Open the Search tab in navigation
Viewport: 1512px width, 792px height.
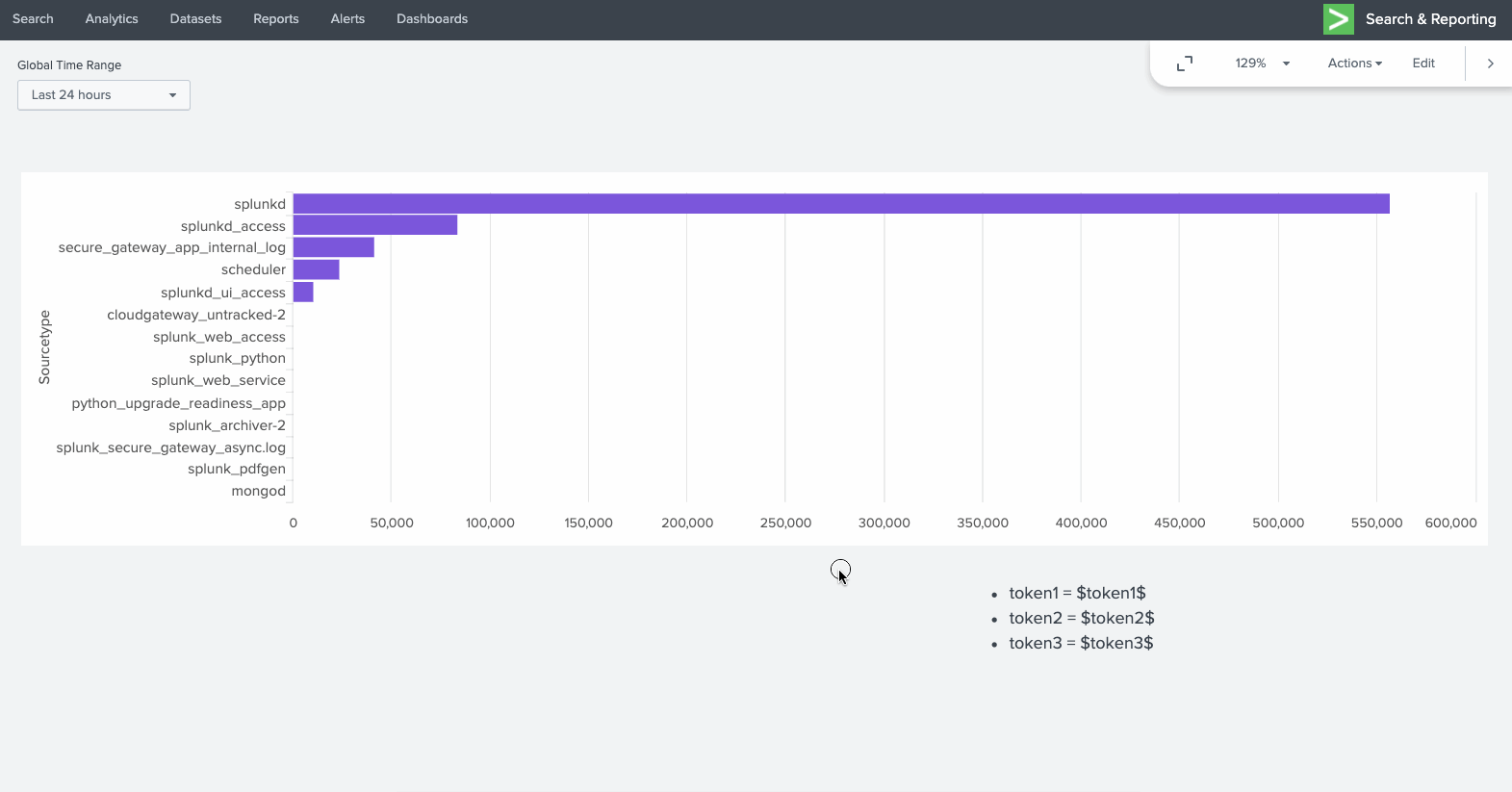coord(33,19)
